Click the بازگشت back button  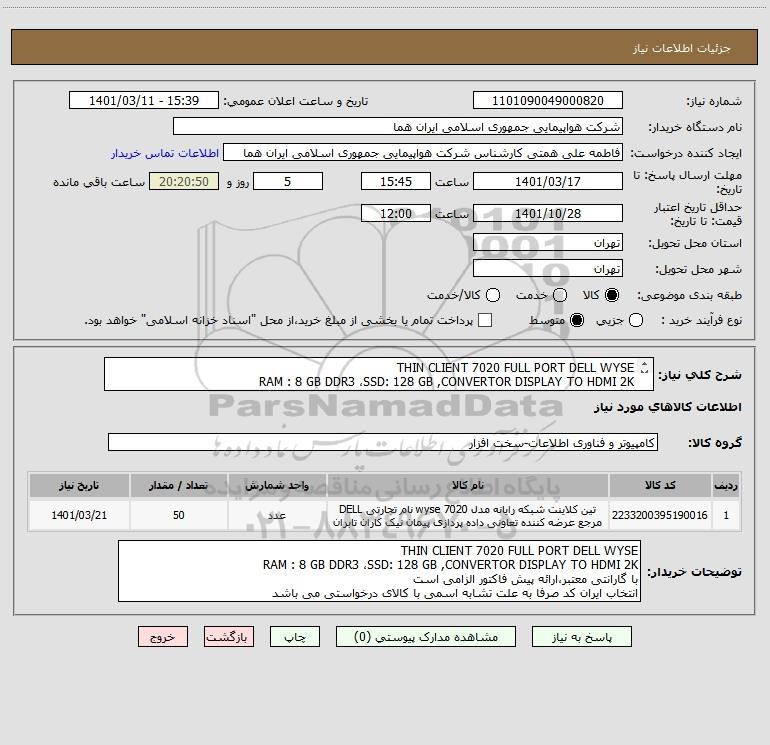tap(229, 637)
